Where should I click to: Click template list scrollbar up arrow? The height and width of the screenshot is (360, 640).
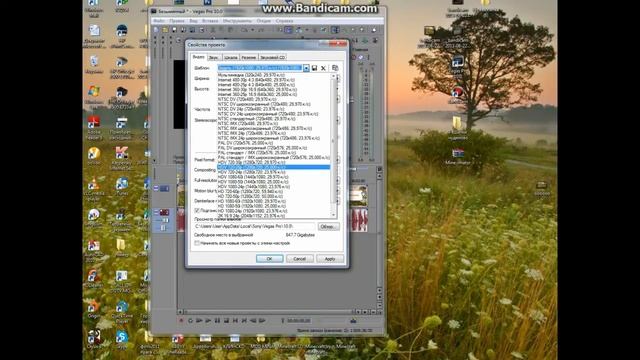tap(333, 76)
